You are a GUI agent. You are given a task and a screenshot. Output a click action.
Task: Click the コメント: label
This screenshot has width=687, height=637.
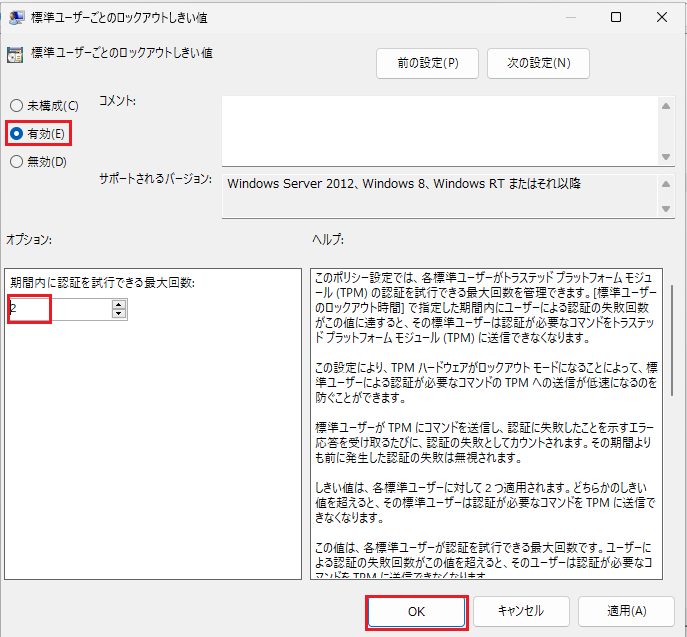pyautogui.click(x=117, y=101)
